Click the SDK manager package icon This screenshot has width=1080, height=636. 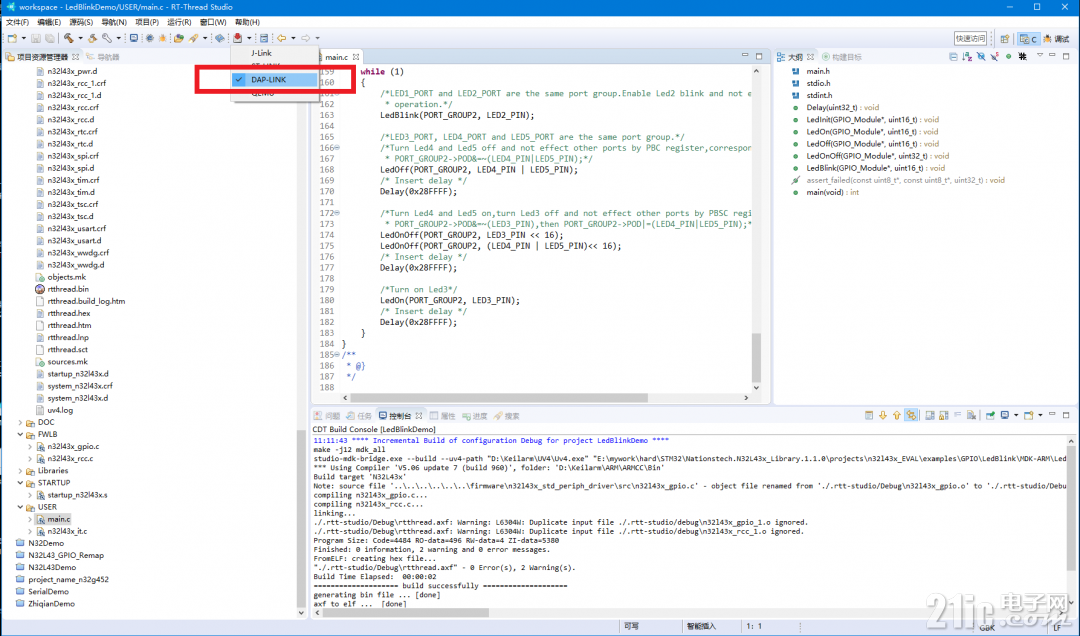179,38
